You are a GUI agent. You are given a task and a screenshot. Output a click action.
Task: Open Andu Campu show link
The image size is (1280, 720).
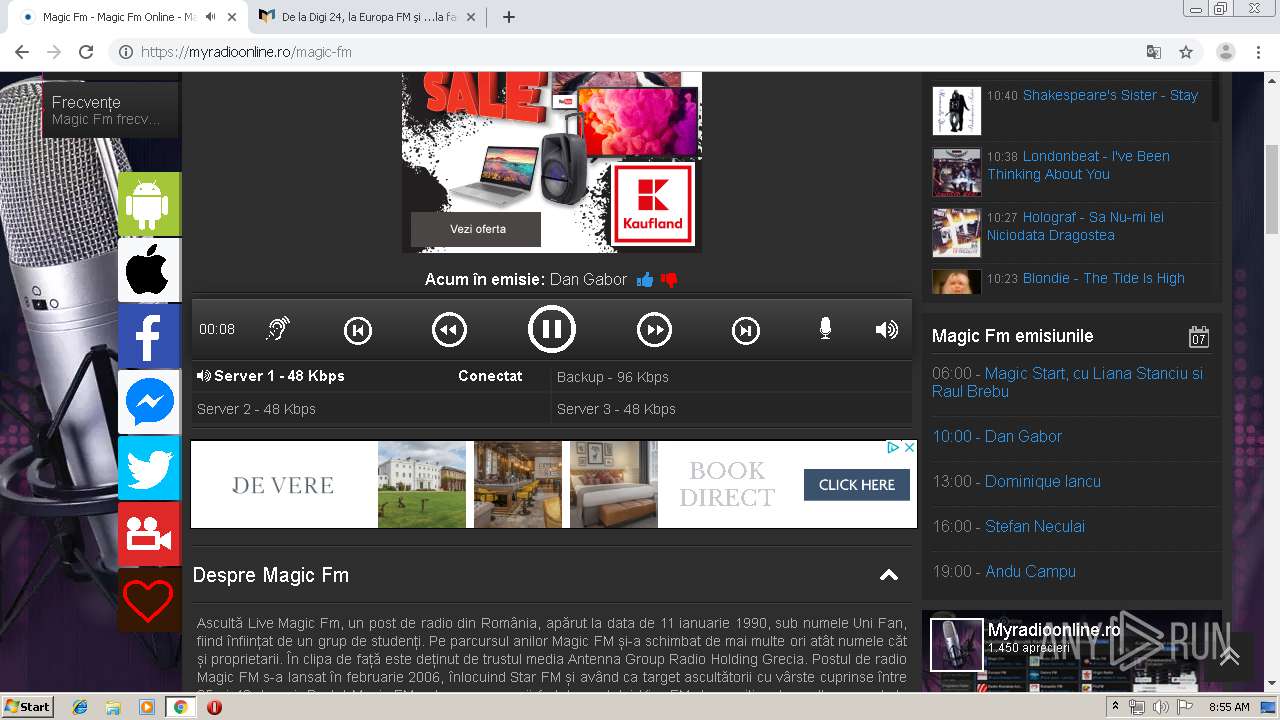[1030, 571]
